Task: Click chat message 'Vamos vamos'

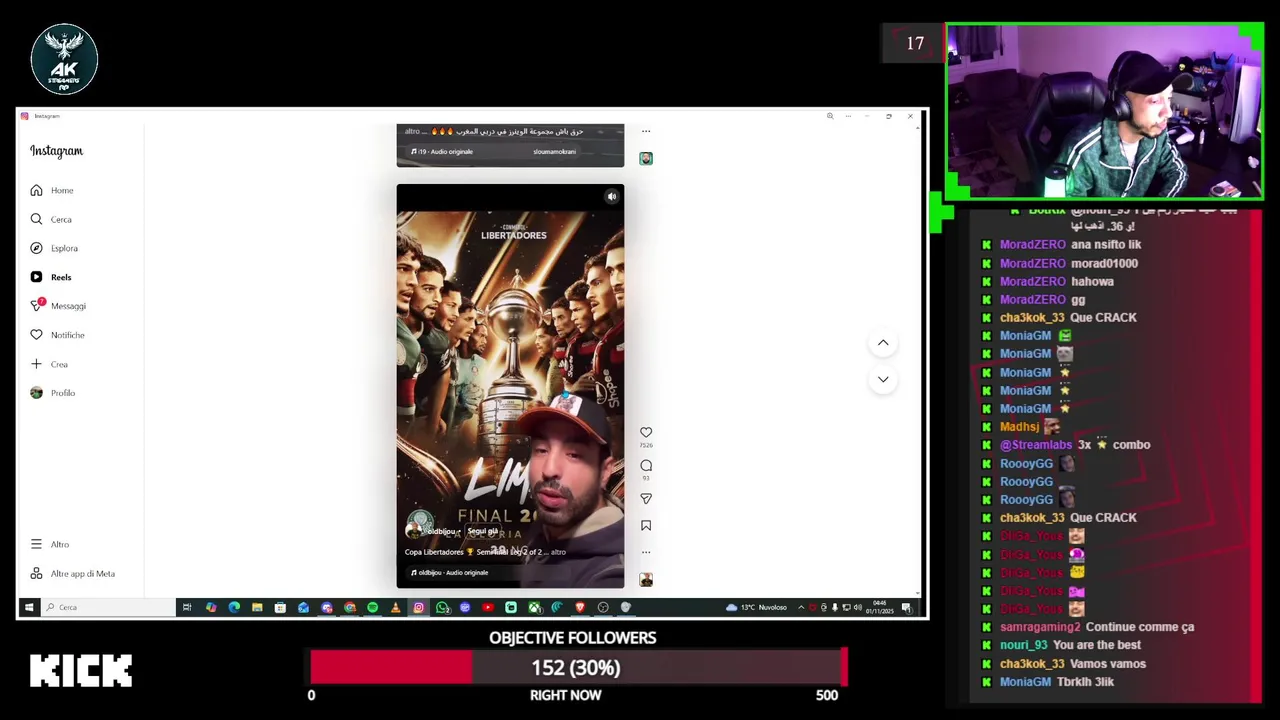Action: click(1108, 664)
